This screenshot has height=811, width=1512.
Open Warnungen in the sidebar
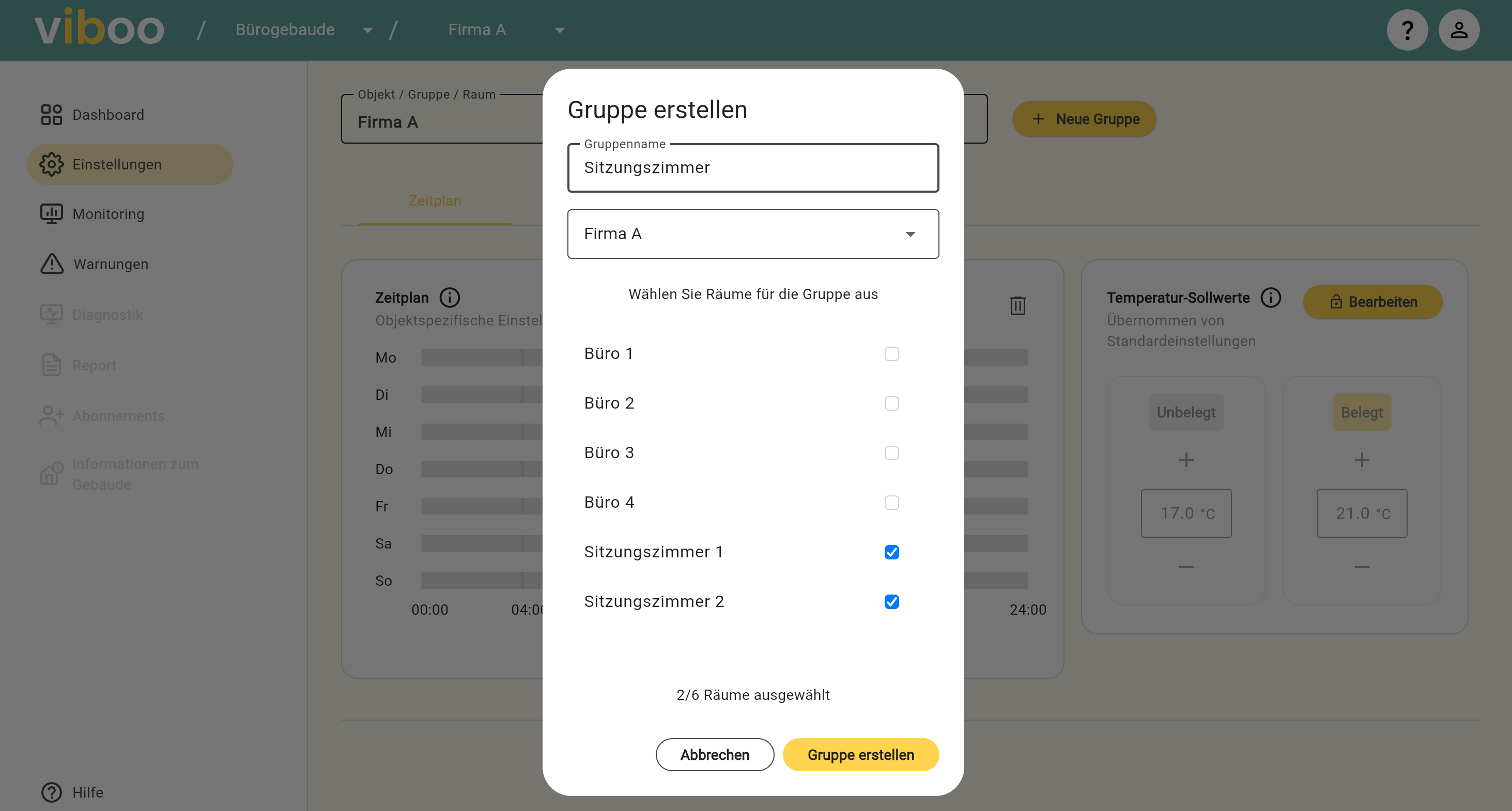[110, 264]
